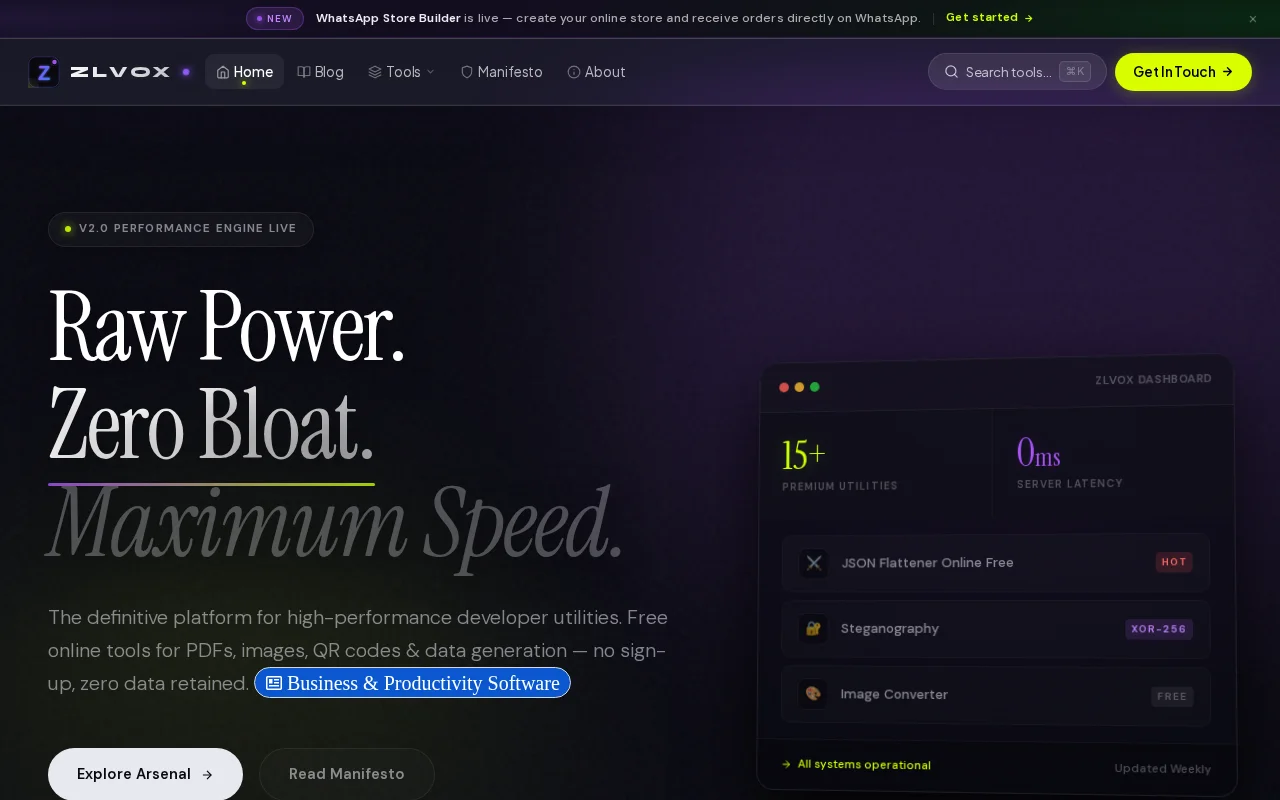Click the Get In Touch button

(x=1183, y=72)
